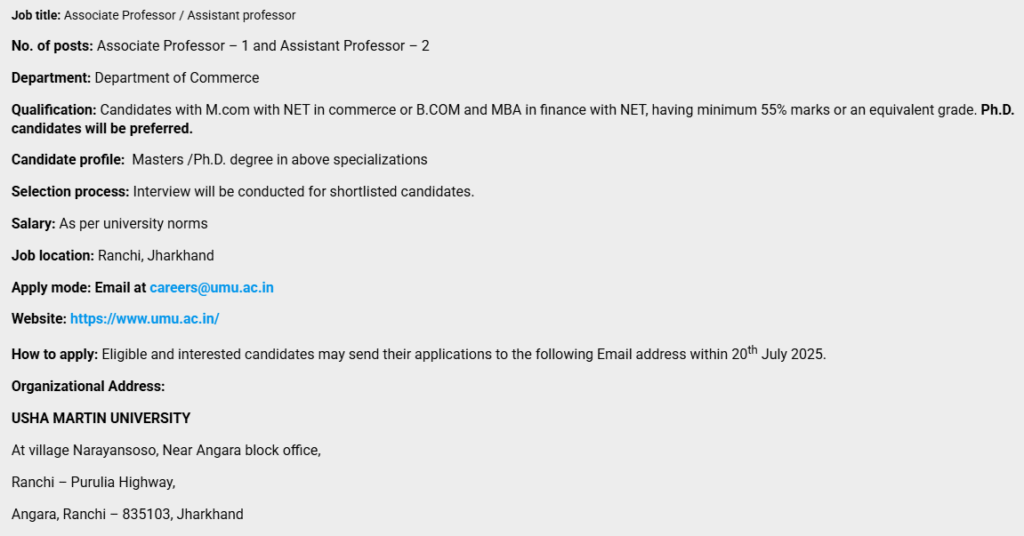Click the "At village Narayansoso" address line
The height and width of the screenshot is (536, 1024).
(x=166, y=450)
